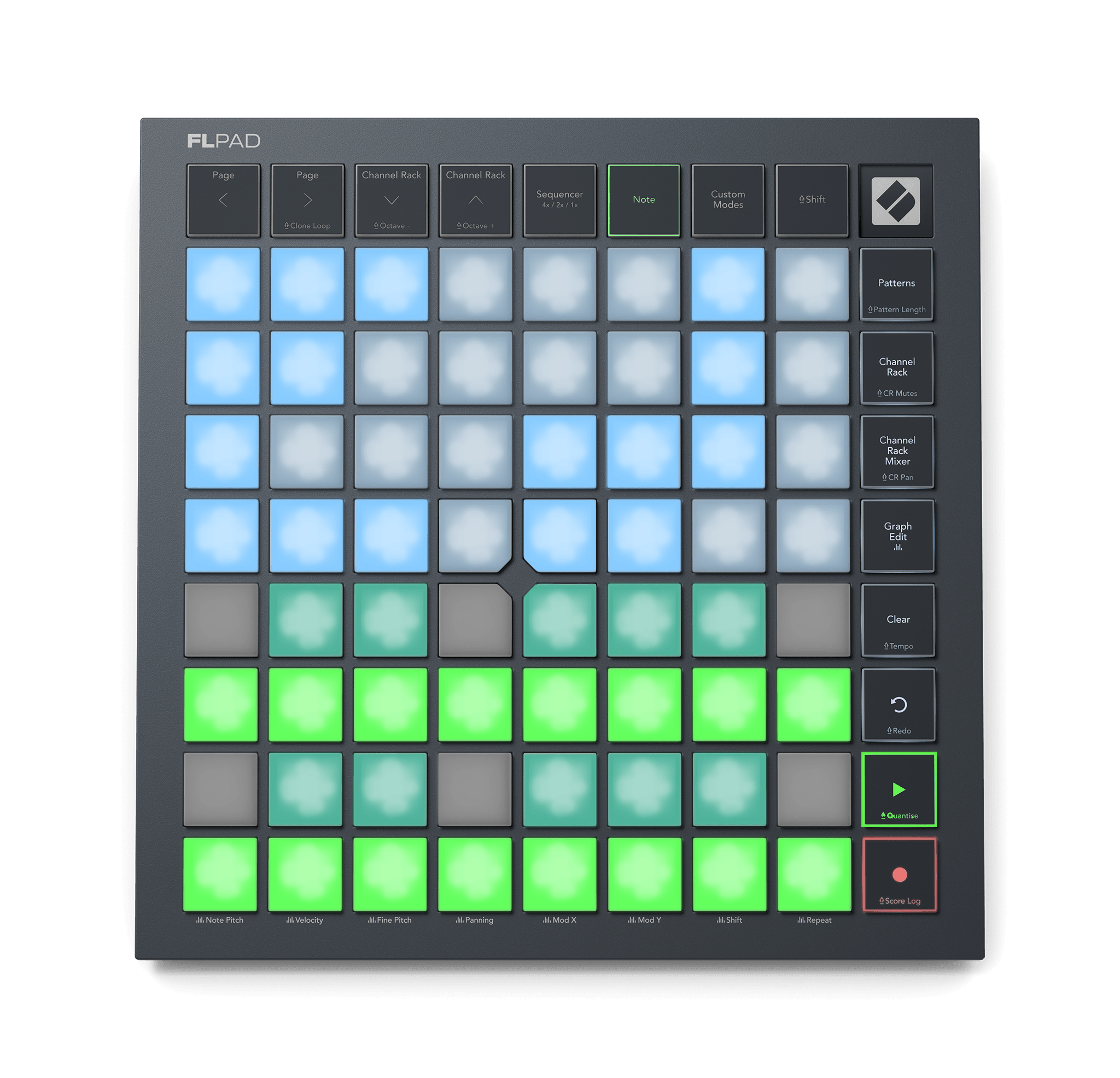Hold the Shift modifier button
The image size is (1120, 1078).
coord(812,201)
